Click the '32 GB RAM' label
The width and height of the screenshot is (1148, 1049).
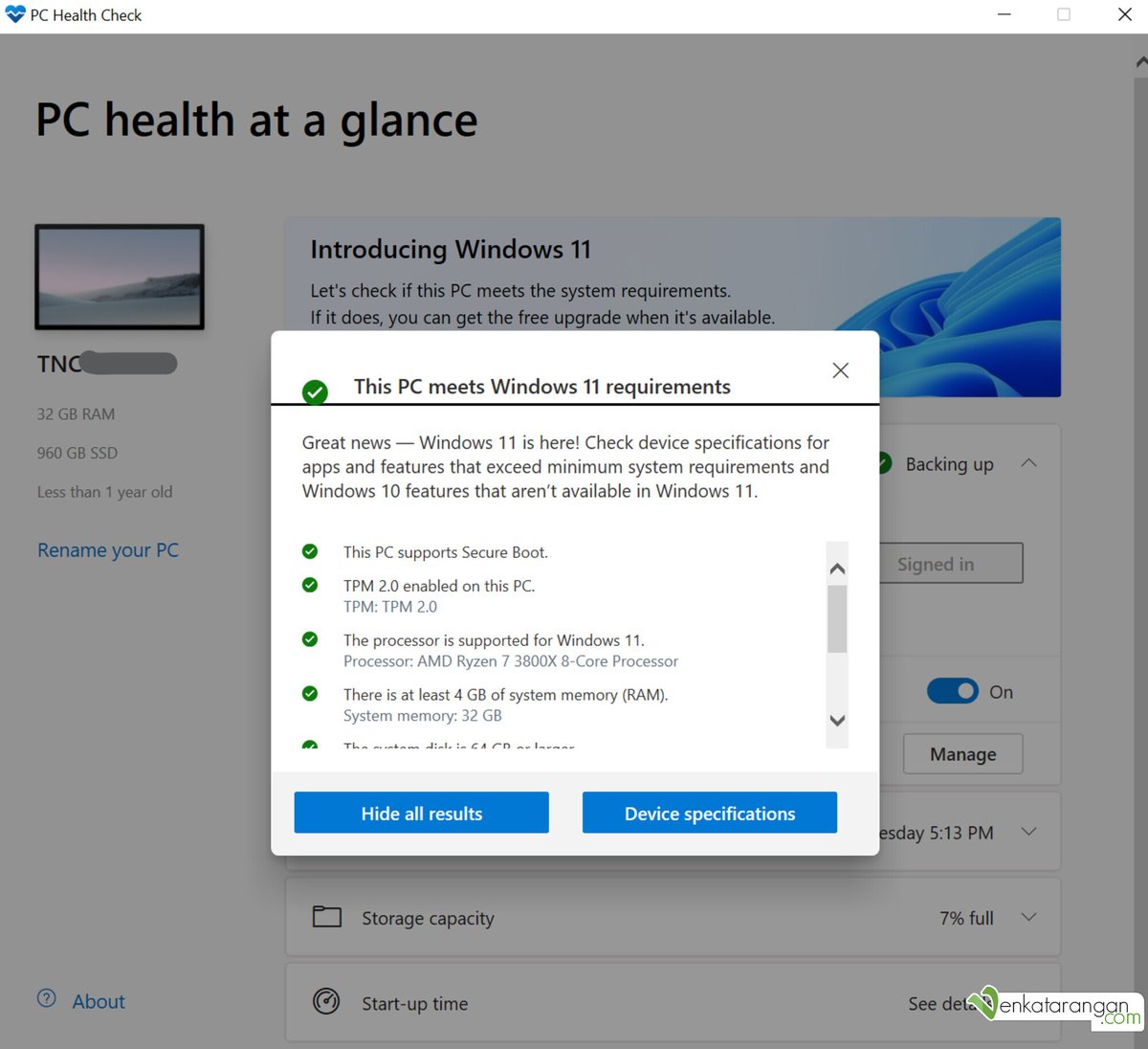click(76, 414)
